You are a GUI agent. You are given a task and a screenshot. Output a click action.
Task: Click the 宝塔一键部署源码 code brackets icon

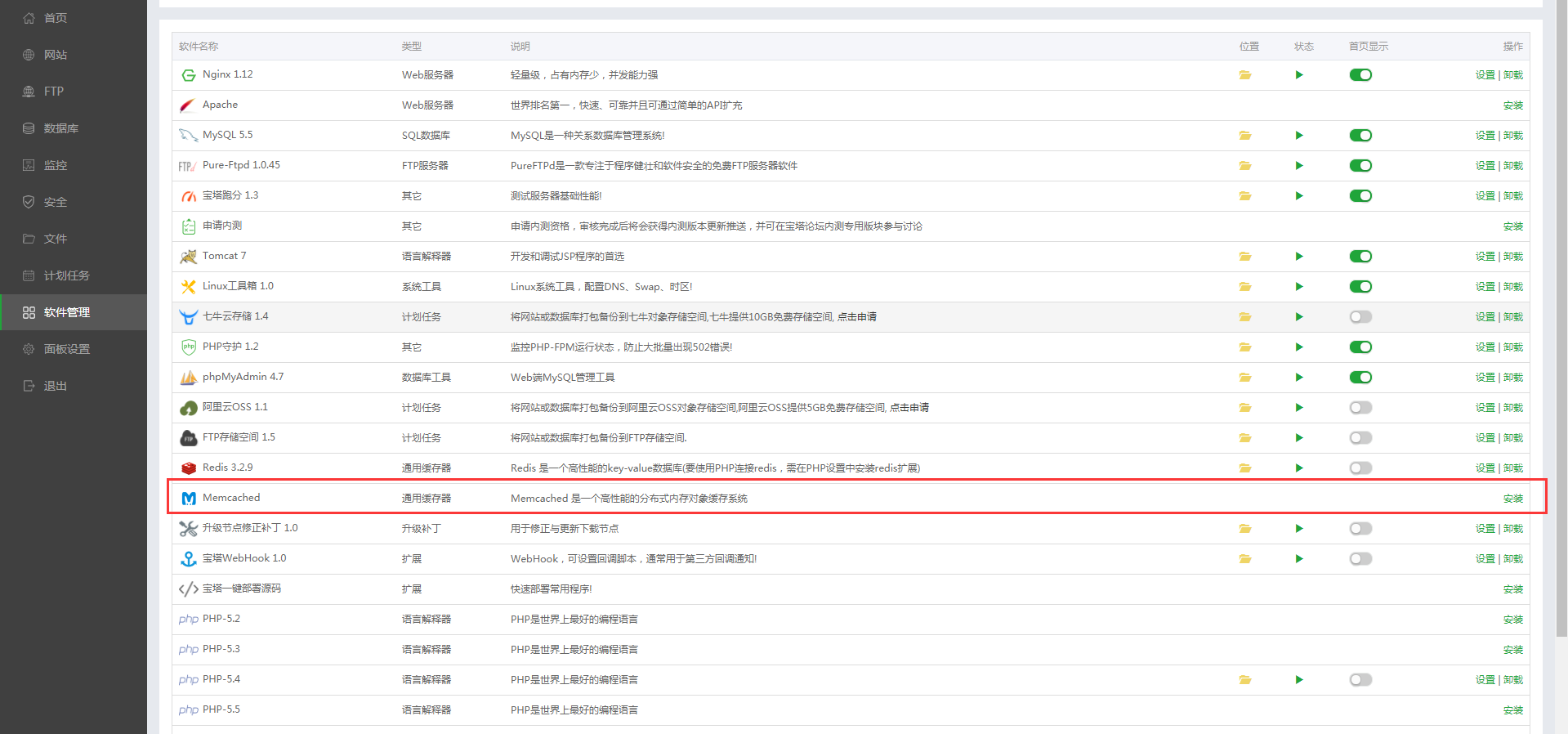(189, 589)
